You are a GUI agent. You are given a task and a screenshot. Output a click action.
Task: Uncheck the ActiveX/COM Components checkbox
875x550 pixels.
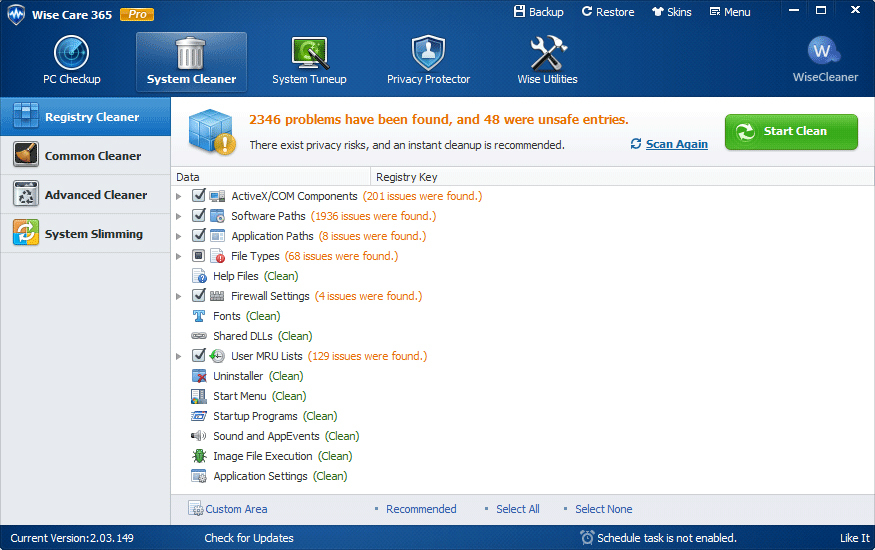[x=199, y=195]
